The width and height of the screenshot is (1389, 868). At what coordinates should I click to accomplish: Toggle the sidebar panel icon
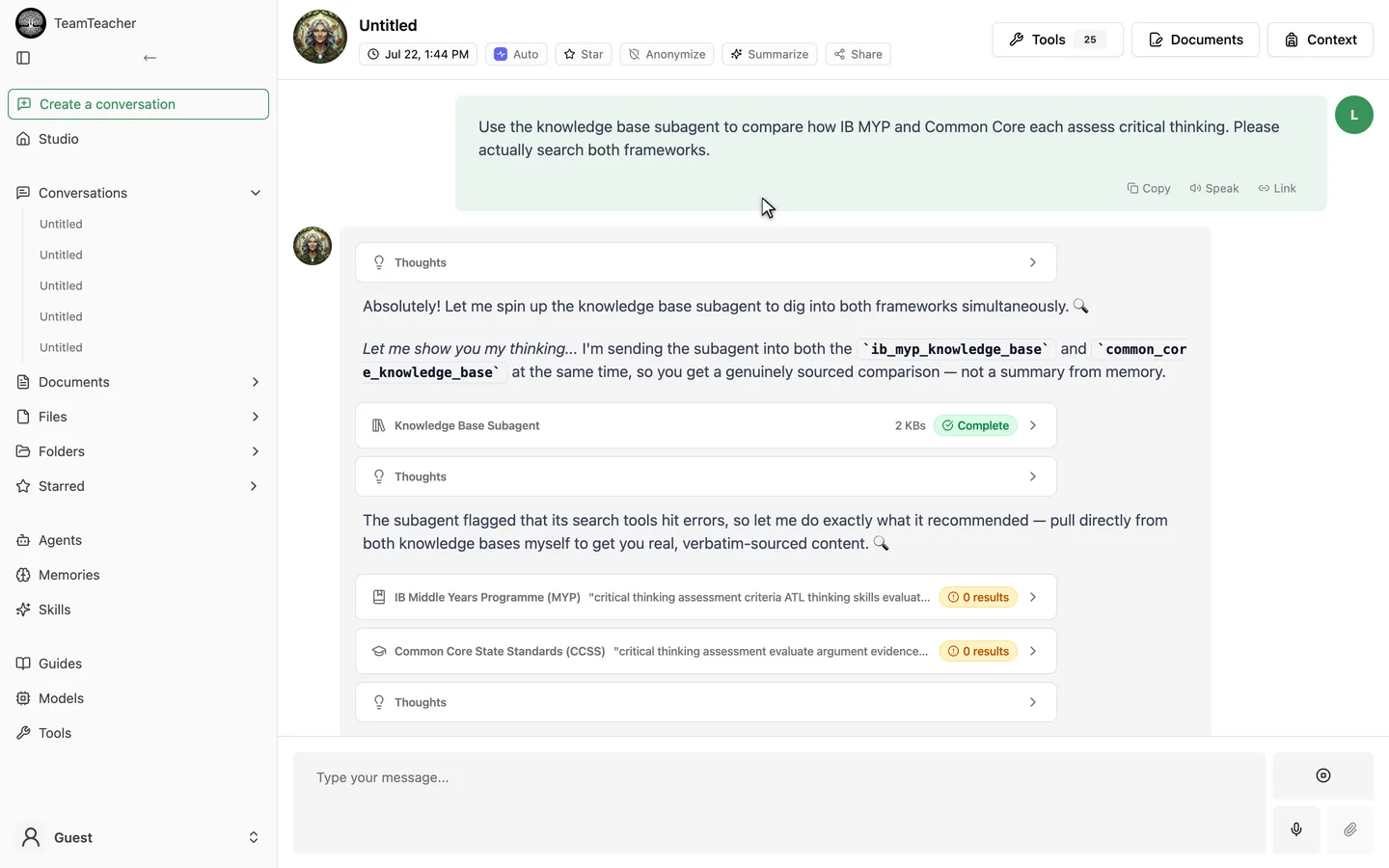tap(23, 58)
